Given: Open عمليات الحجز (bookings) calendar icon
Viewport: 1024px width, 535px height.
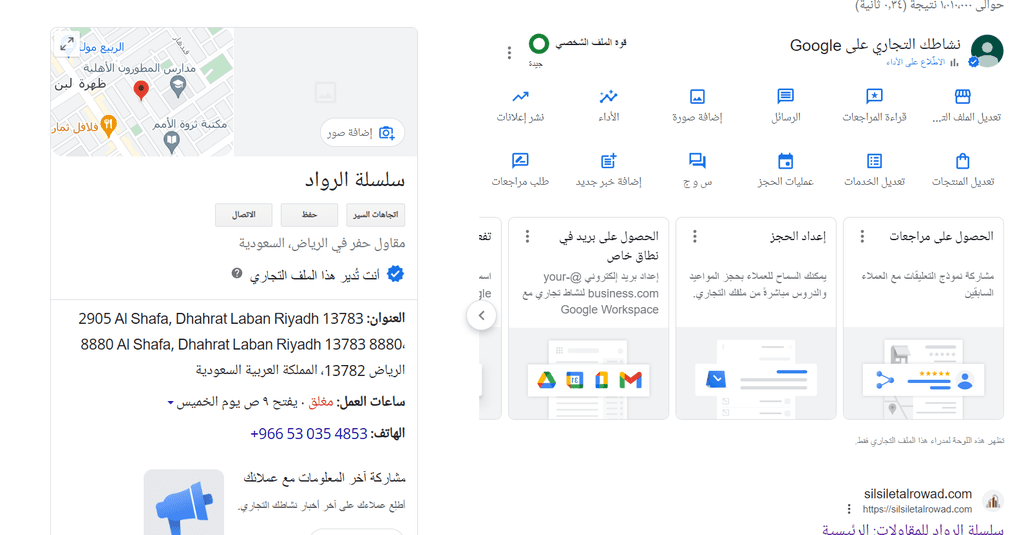Looking at the screenshot, I should [786, 161].
